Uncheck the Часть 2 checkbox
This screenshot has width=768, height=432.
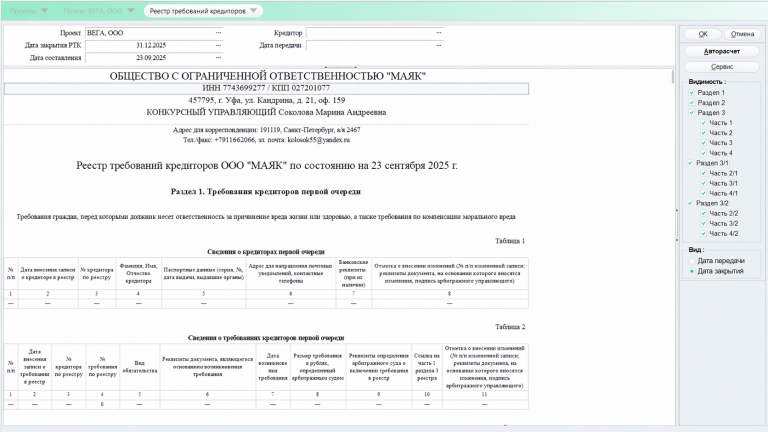coord(703,133)
